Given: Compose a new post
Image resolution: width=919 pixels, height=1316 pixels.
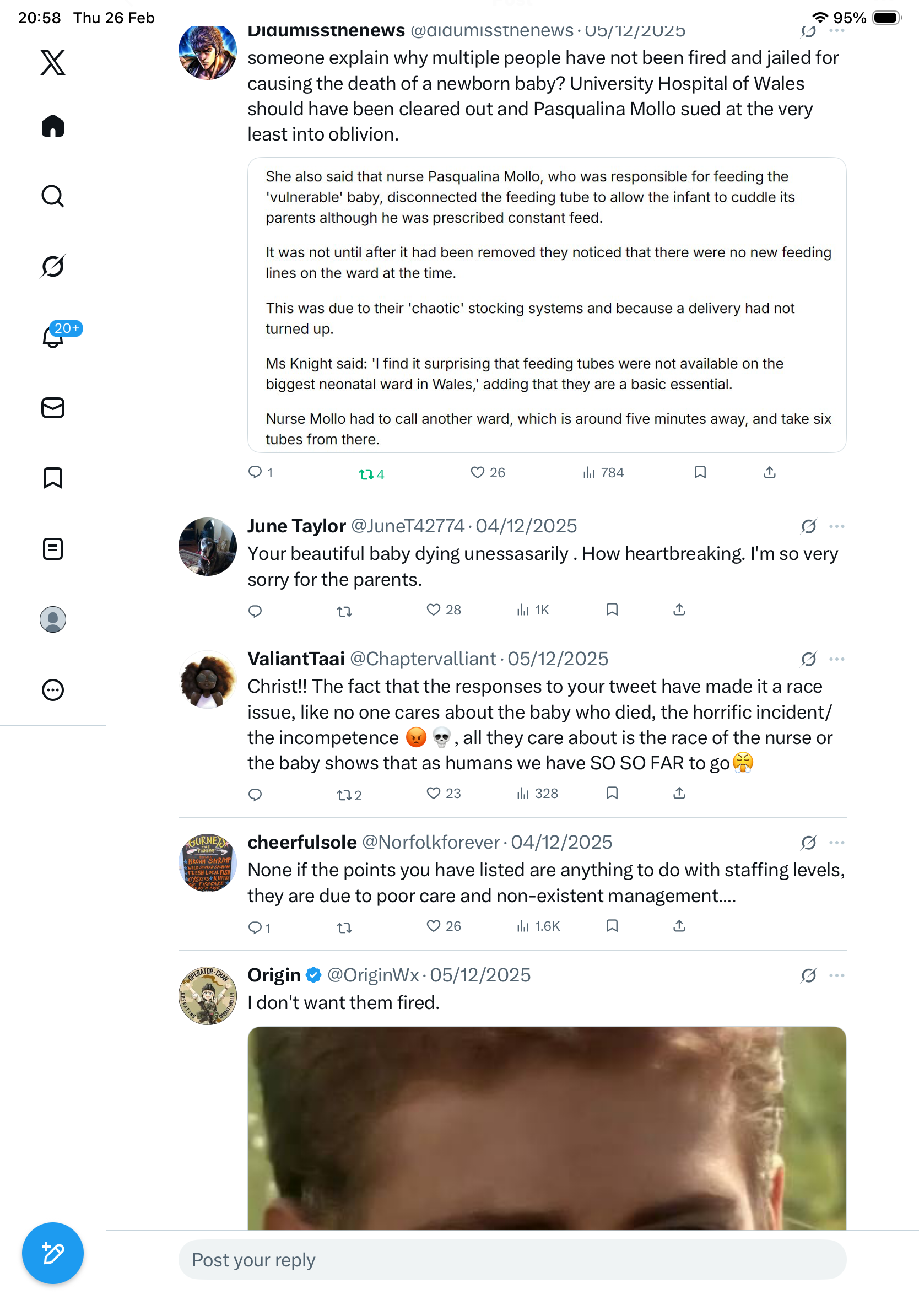Looking at the screenshot, I should [x=53, y=1253].
